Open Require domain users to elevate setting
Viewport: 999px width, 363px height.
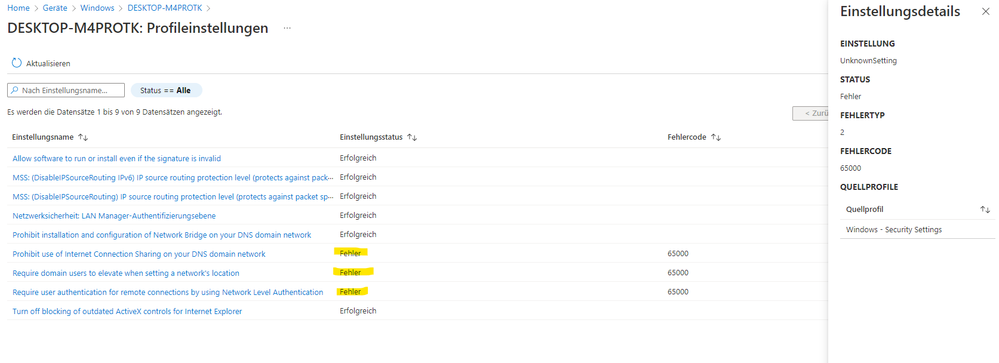(126, 273)
